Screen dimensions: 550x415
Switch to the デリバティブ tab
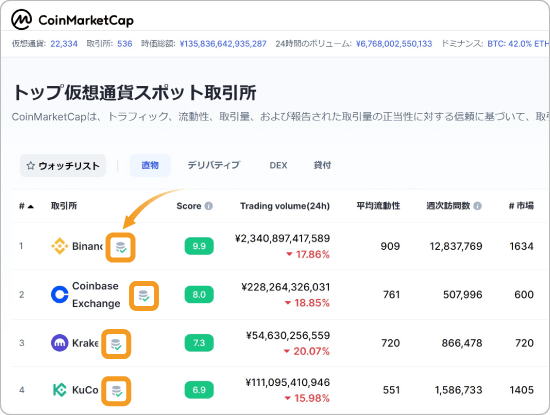coord(214,165)
